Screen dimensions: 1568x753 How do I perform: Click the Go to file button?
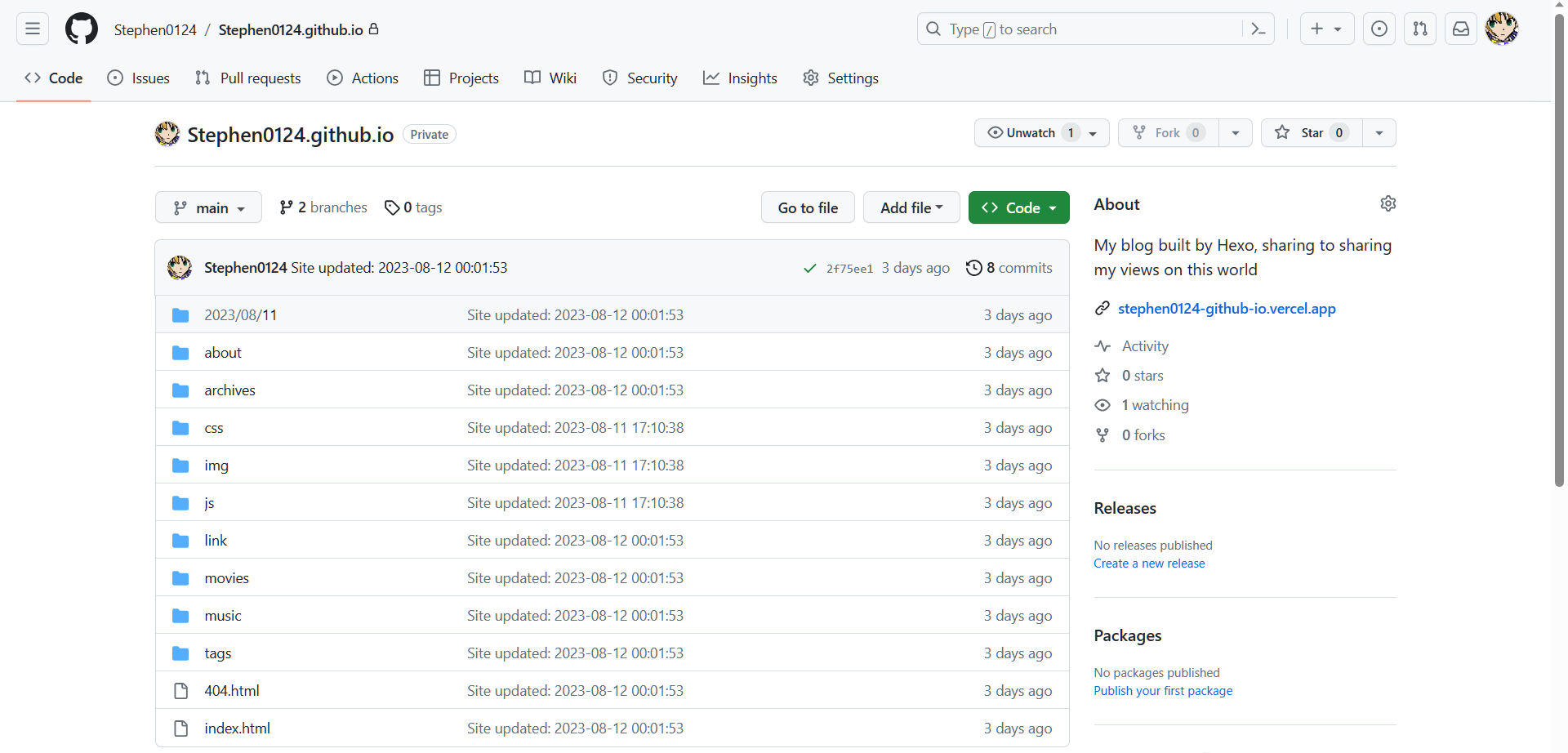(808, 207)
